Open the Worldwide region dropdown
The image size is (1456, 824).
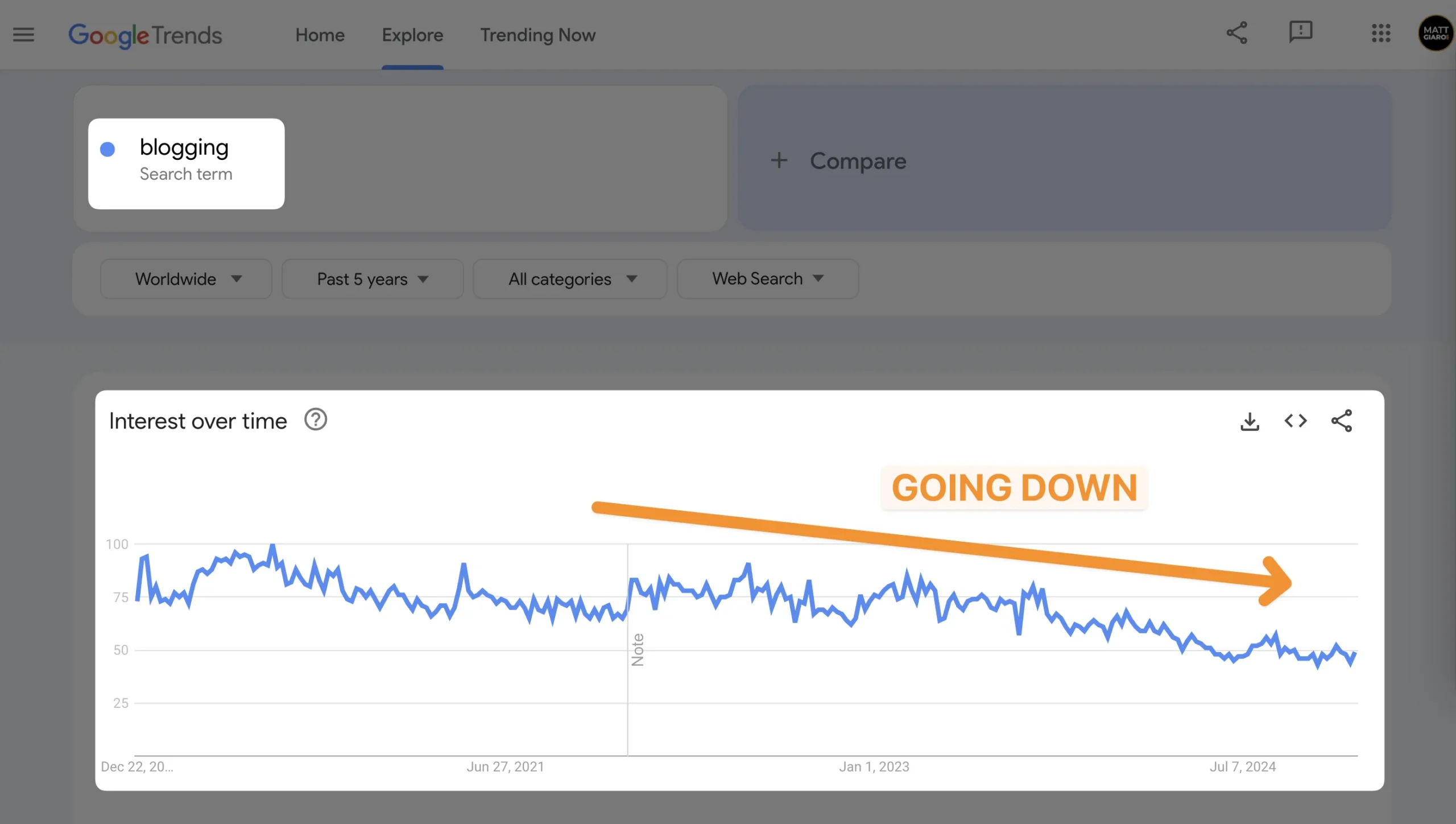point(186,279)
